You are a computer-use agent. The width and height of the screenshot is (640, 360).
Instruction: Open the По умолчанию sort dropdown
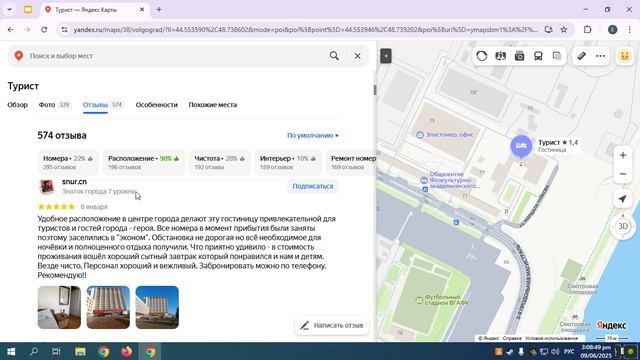click(313, 136)
